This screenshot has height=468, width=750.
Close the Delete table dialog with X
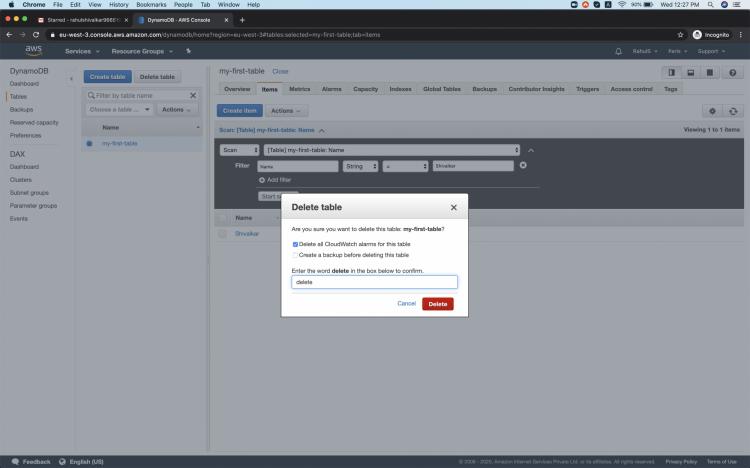coord(453,207)
